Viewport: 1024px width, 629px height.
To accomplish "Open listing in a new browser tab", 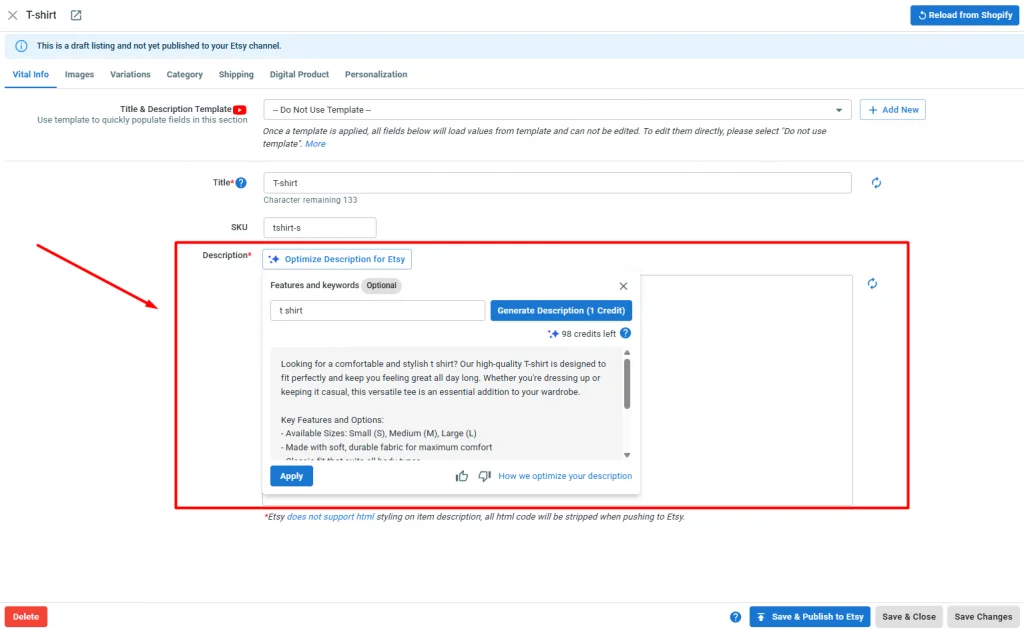I will (76, 15).
